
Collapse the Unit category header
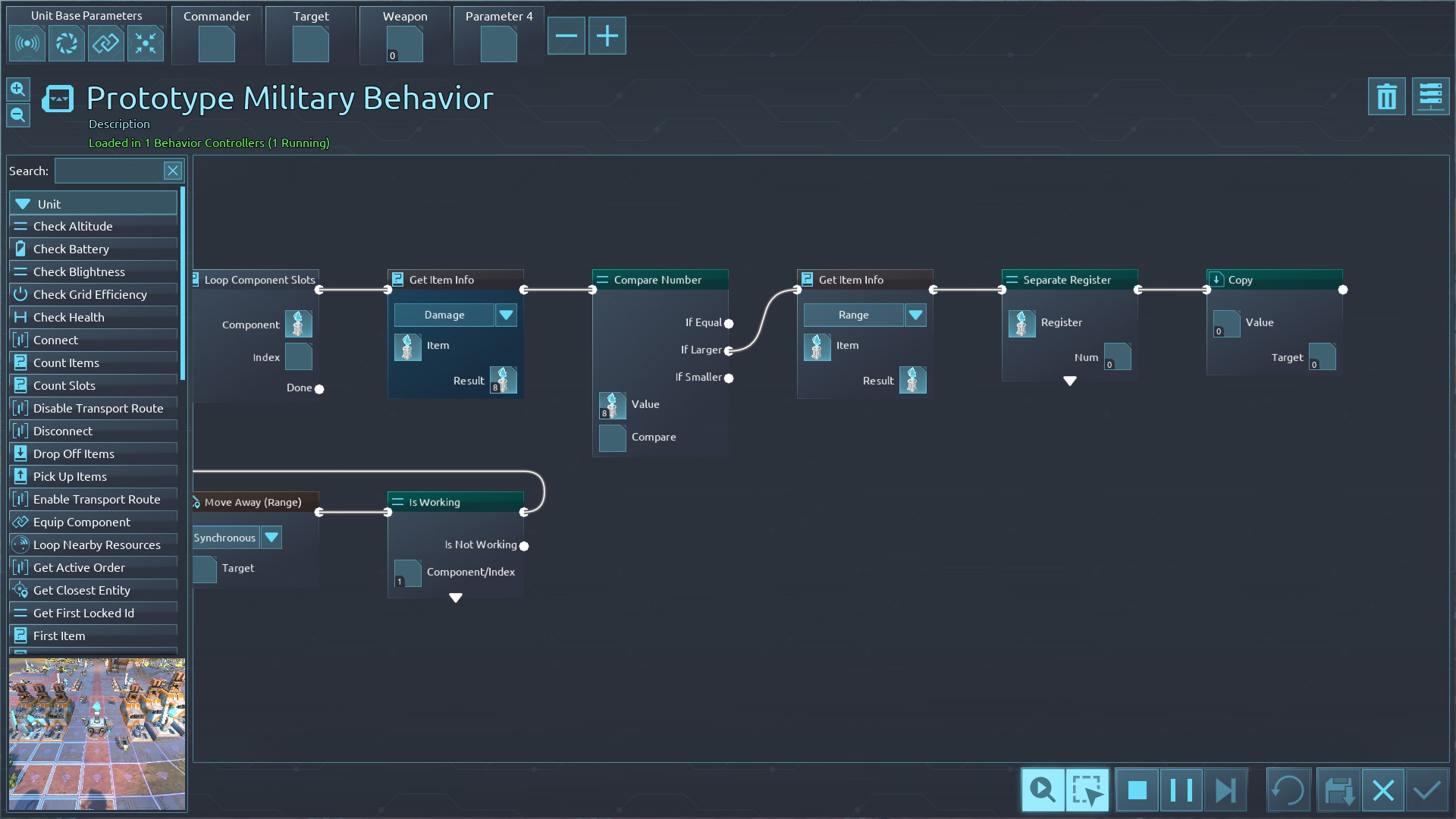pos(93,204)
